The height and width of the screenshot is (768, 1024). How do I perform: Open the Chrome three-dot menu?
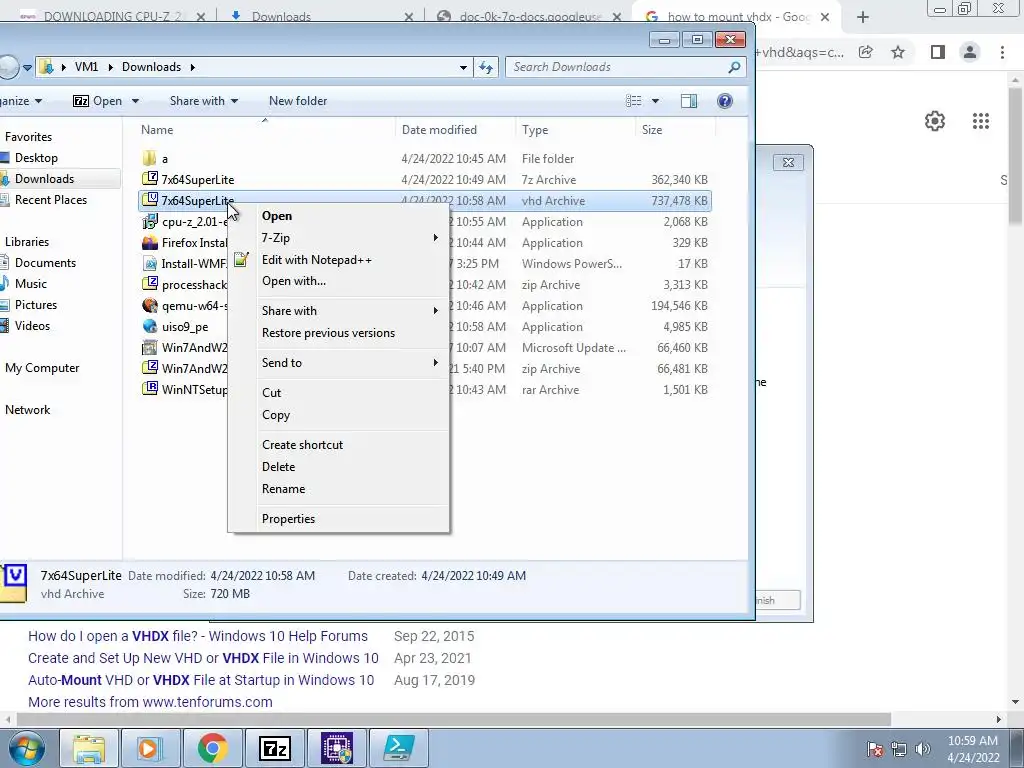(x=1002, y=52)
